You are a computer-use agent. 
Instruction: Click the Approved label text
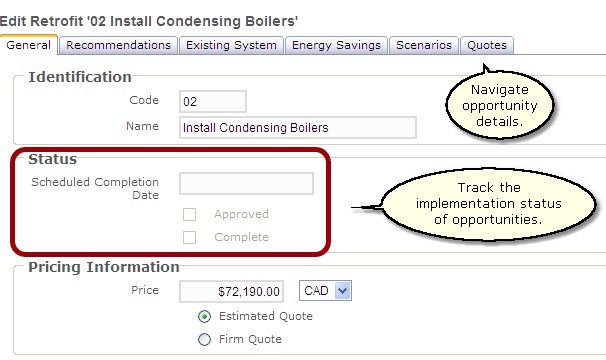[241, 214]
